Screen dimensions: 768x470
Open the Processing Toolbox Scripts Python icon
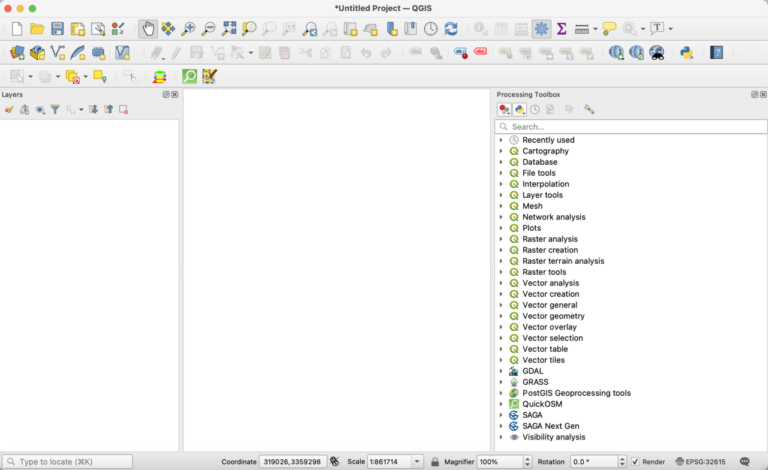[x=520, y=110]
